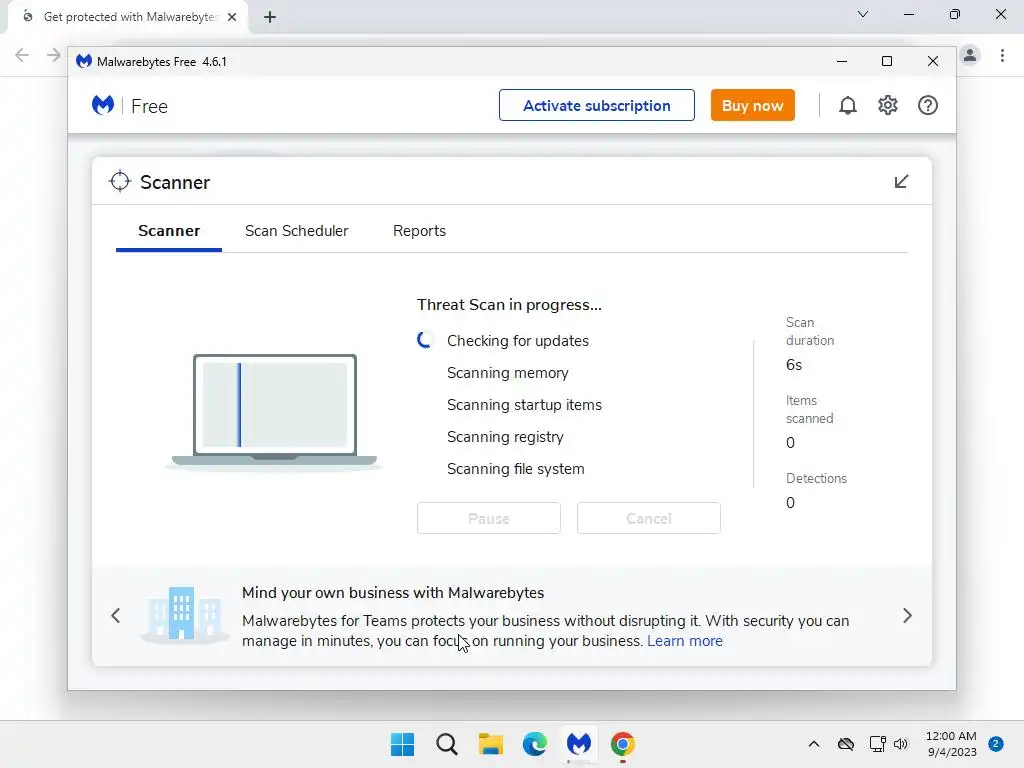Open the Reports tab

click(x=419, y=231)
